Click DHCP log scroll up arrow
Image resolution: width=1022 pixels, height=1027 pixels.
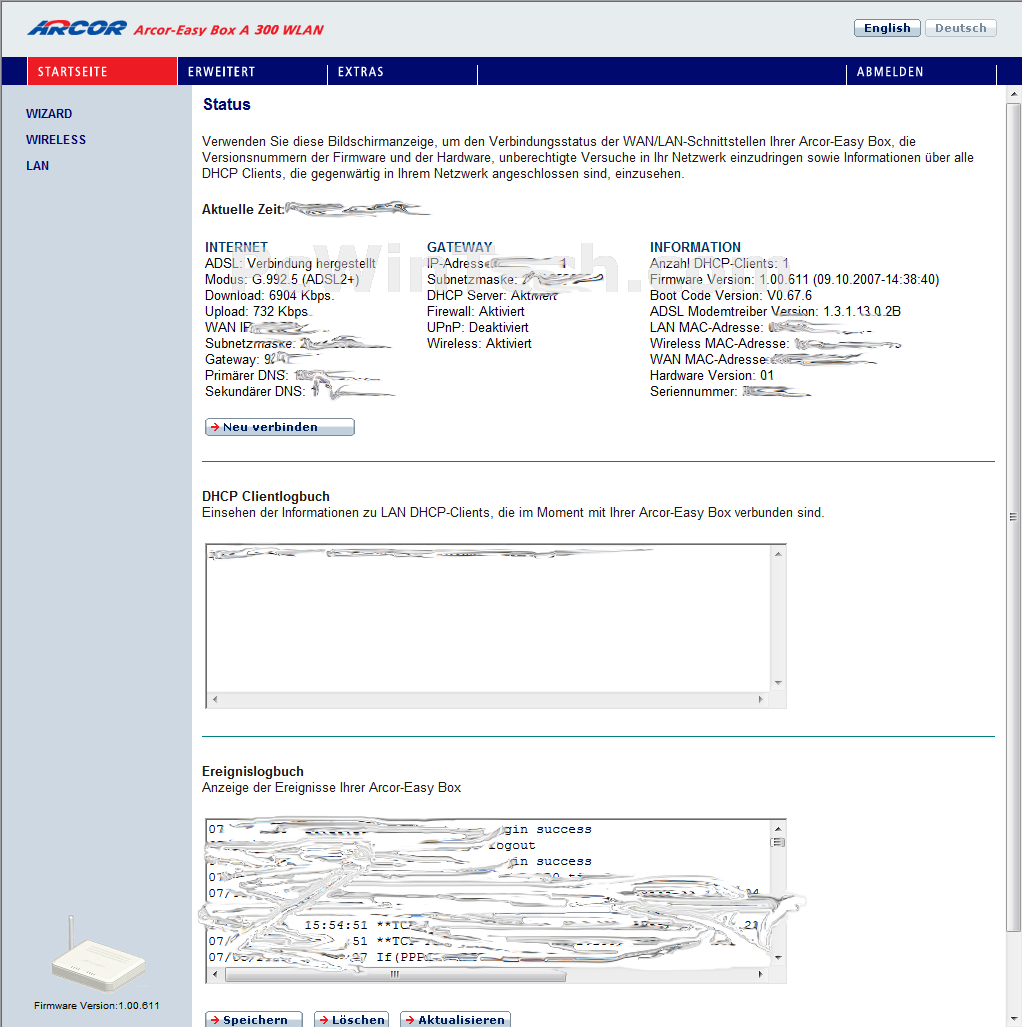tap(778, 554)
